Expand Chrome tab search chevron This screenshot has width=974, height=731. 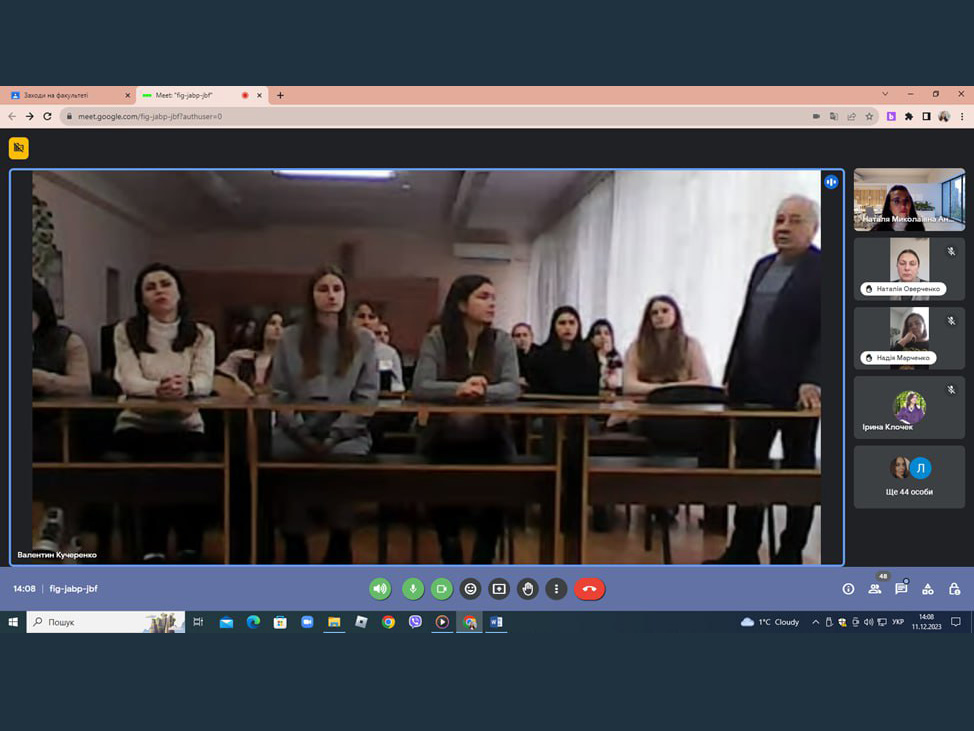(x=885, y=95)
